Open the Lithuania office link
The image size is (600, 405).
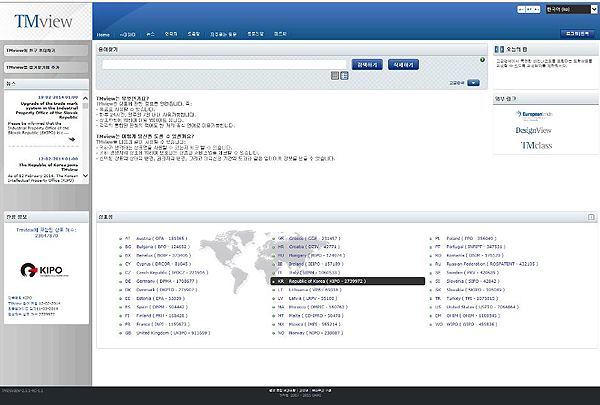(315, 290)
